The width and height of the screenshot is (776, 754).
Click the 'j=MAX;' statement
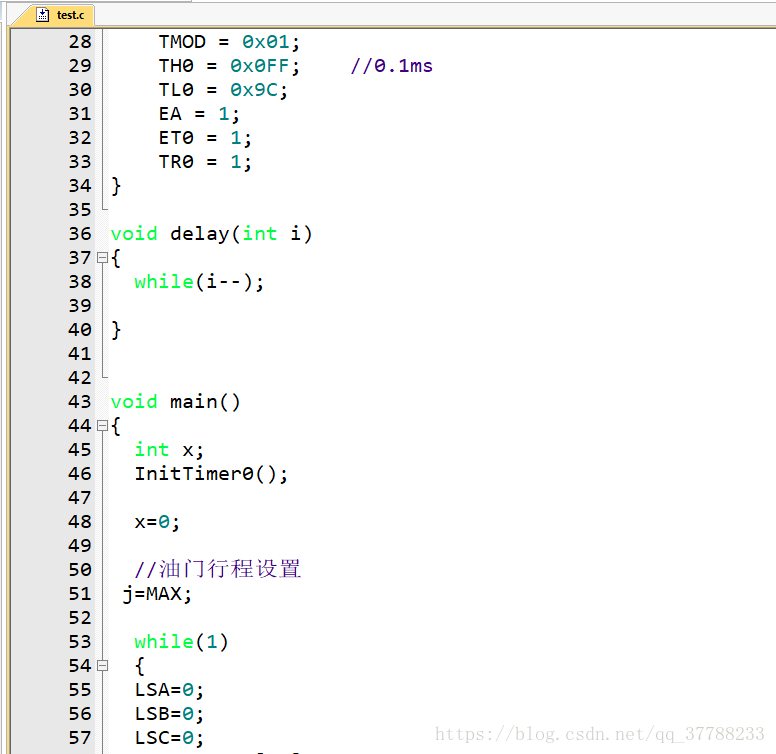tap(157, 594)
